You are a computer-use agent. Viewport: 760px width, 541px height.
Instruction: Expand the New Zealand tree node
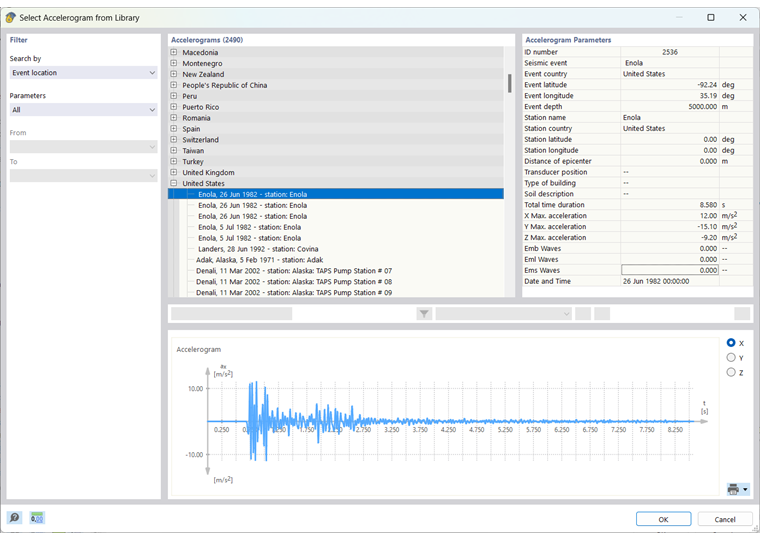pos(174,74)
